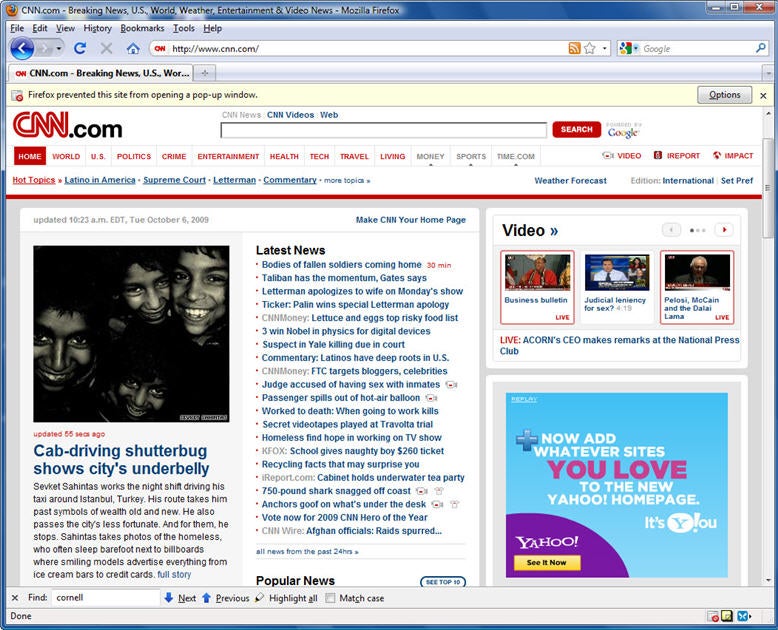The height and width of the screenshot is (630, 778).
Task: Play video icon beside Judge accused story
Action: coord(451,384)
